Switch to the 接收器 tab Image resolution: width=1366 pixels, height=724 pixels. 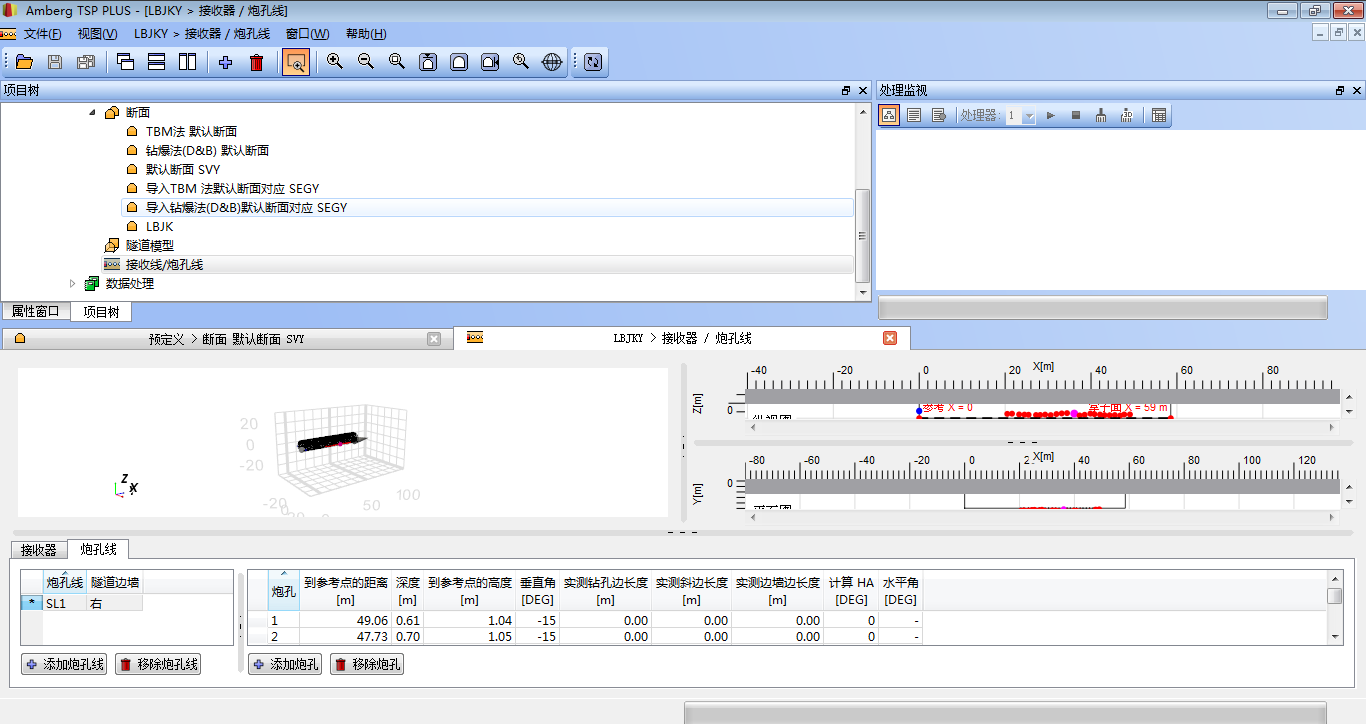[39, 549]
